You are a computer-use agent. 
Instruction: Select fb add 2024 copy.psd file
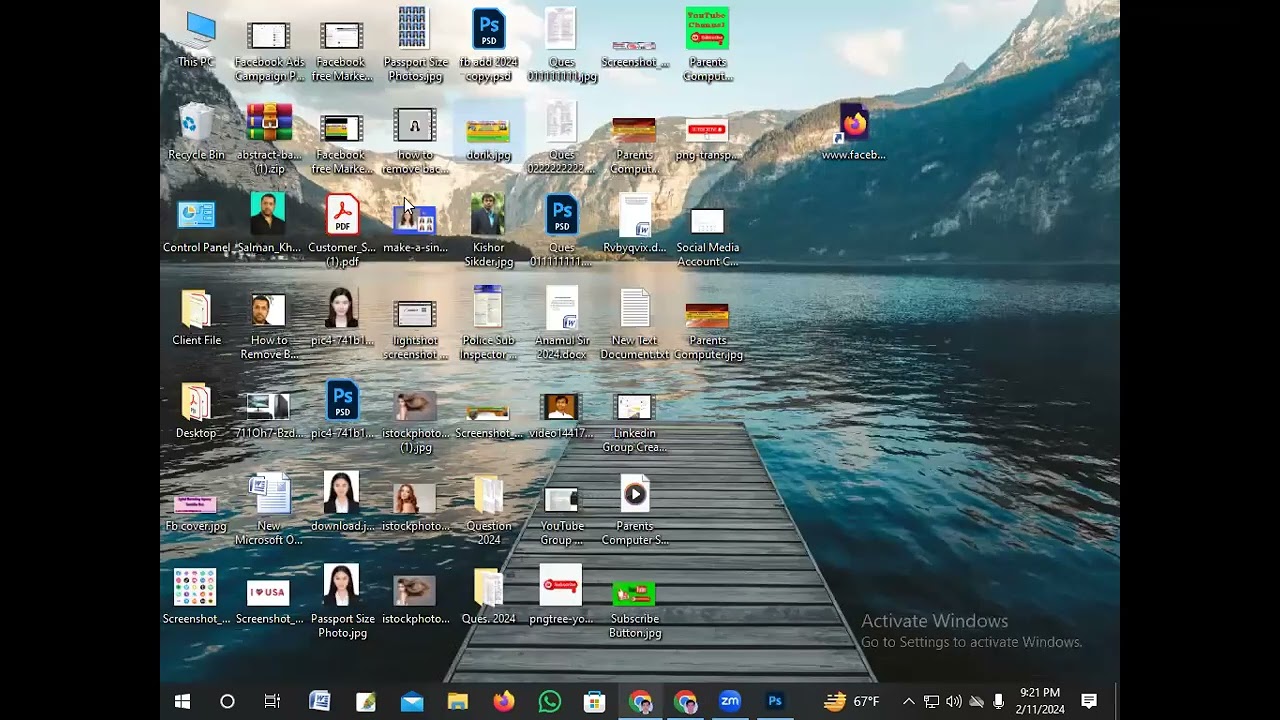pos(489,46)
